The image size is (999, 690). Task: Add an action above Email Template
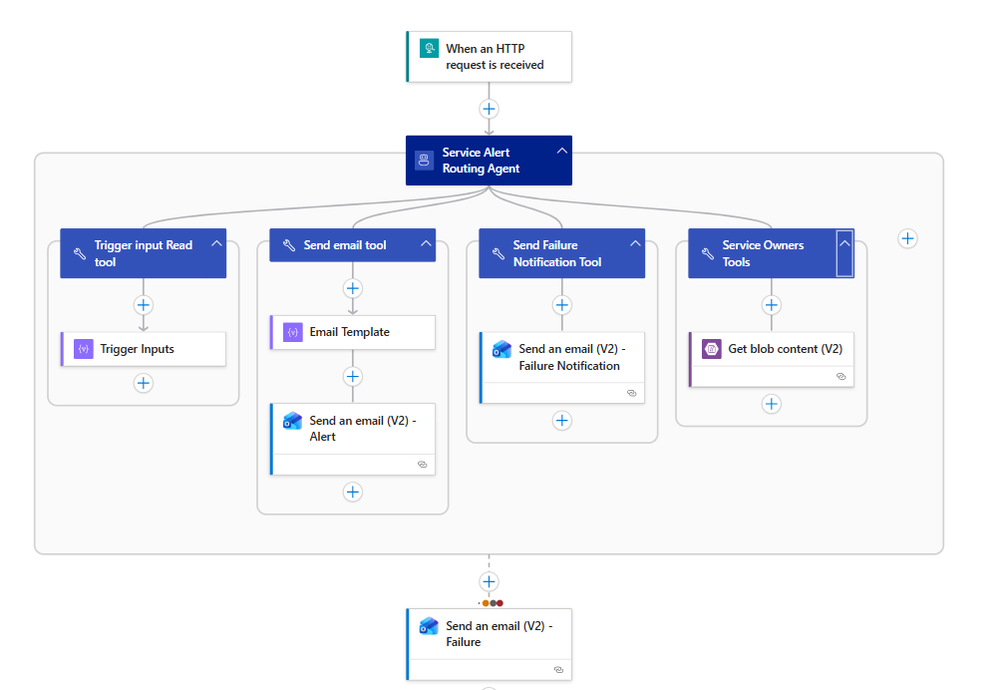tap(352, 289)
